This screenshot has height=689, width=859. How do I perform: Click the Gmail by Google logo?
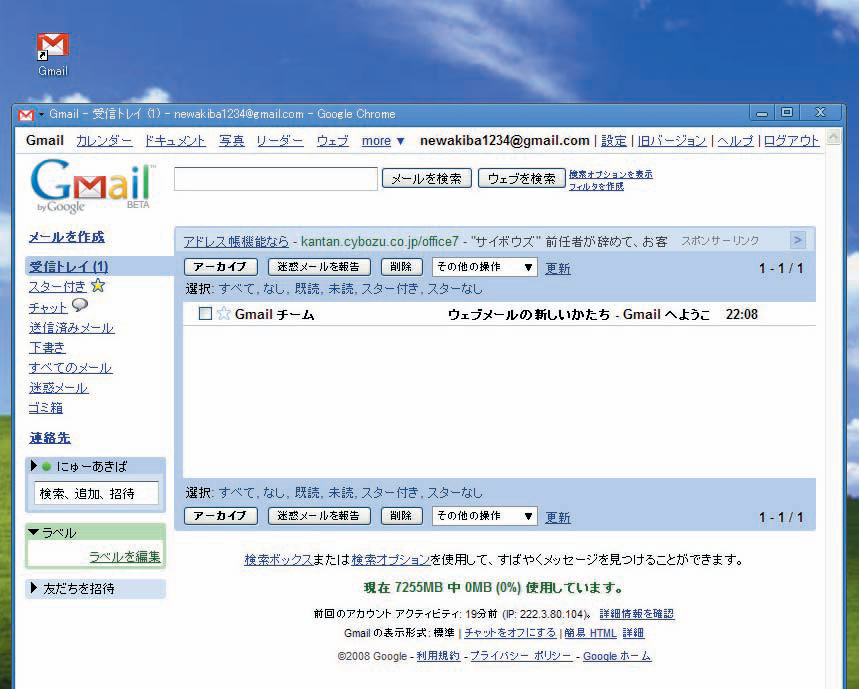click(92, 186)
